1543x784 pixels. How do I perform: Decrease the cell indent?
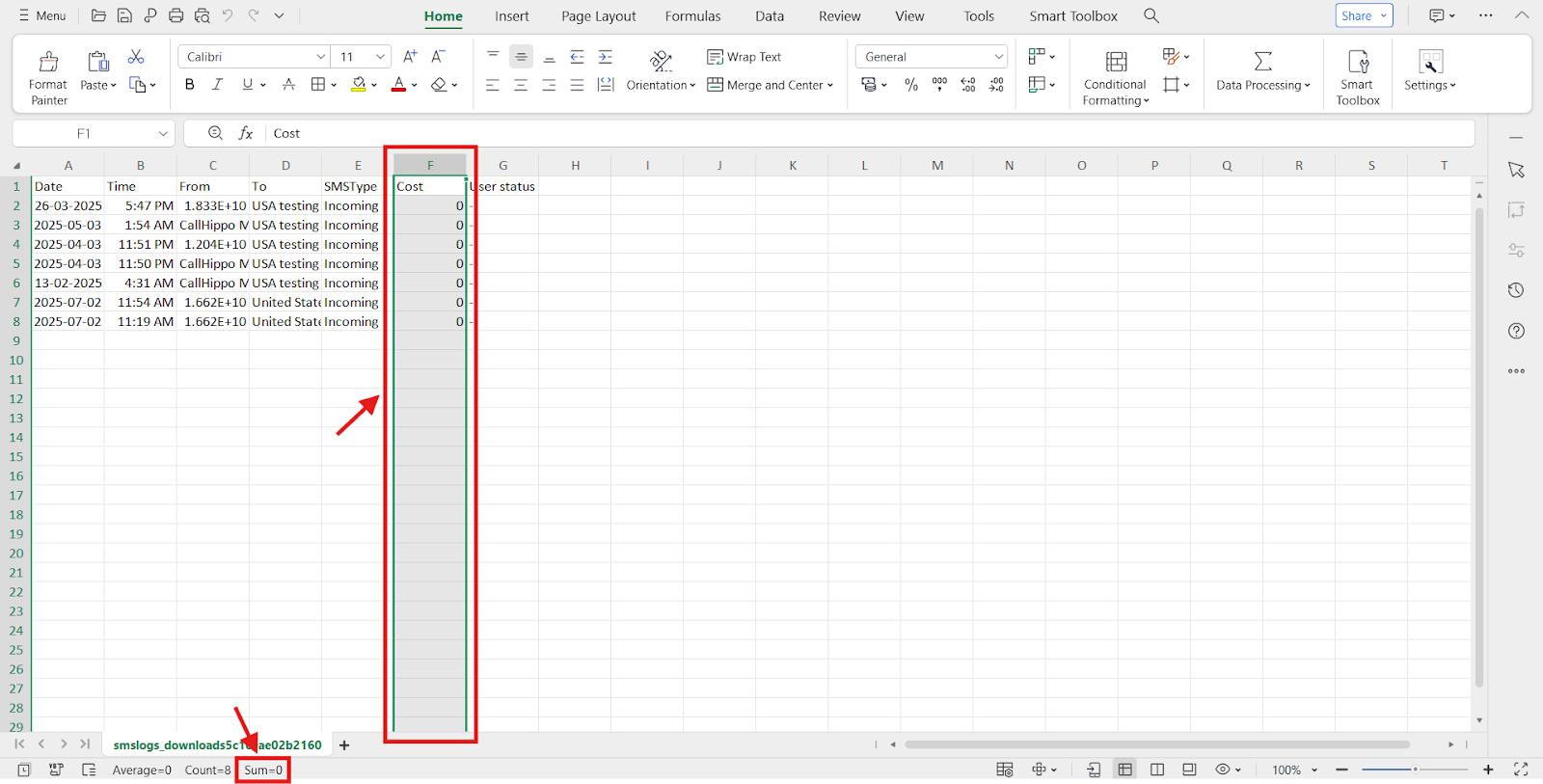point(577,57)
